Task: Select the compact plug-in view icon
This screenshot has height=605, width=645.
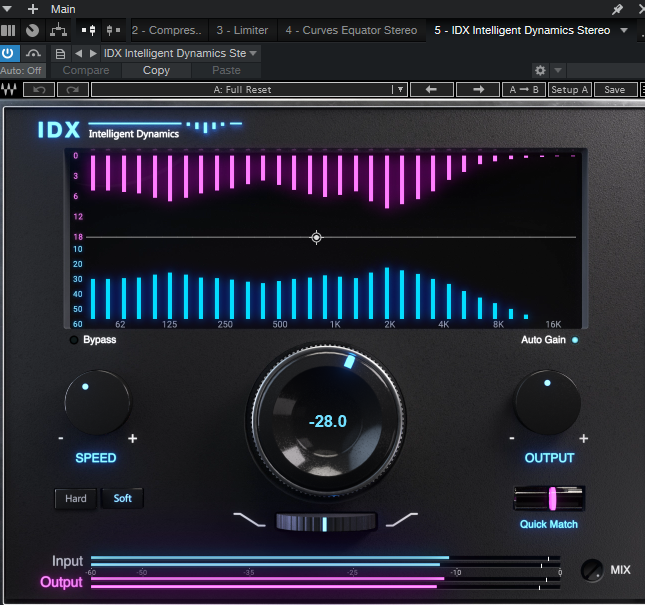Action: point(113,30)
